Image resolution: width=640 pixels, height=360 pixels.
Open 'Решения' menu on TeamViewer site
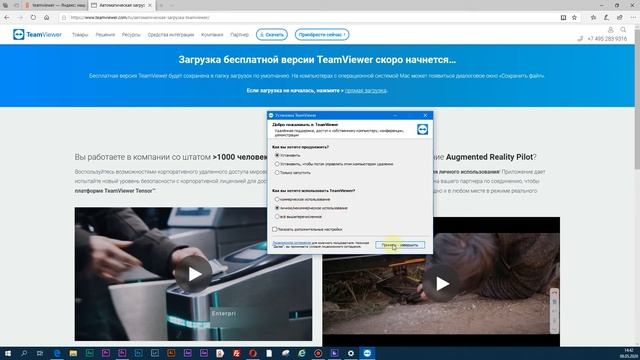(105, 35)
